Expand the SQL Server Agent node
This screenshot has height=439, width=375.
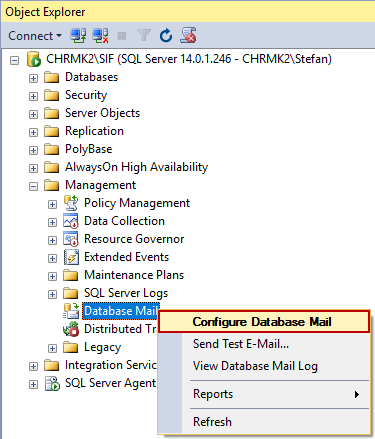pyautogui.click(x=33, y=384)
